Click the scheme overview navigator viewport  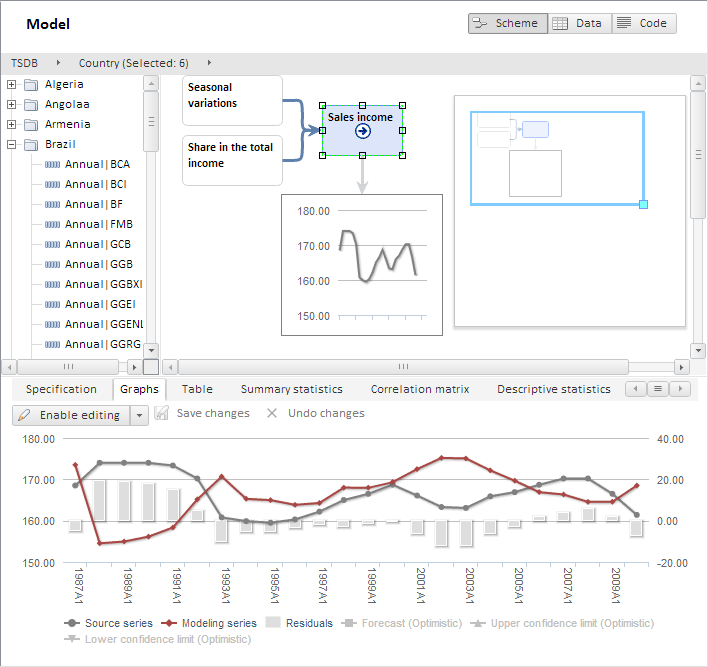[x=557, y=158]
